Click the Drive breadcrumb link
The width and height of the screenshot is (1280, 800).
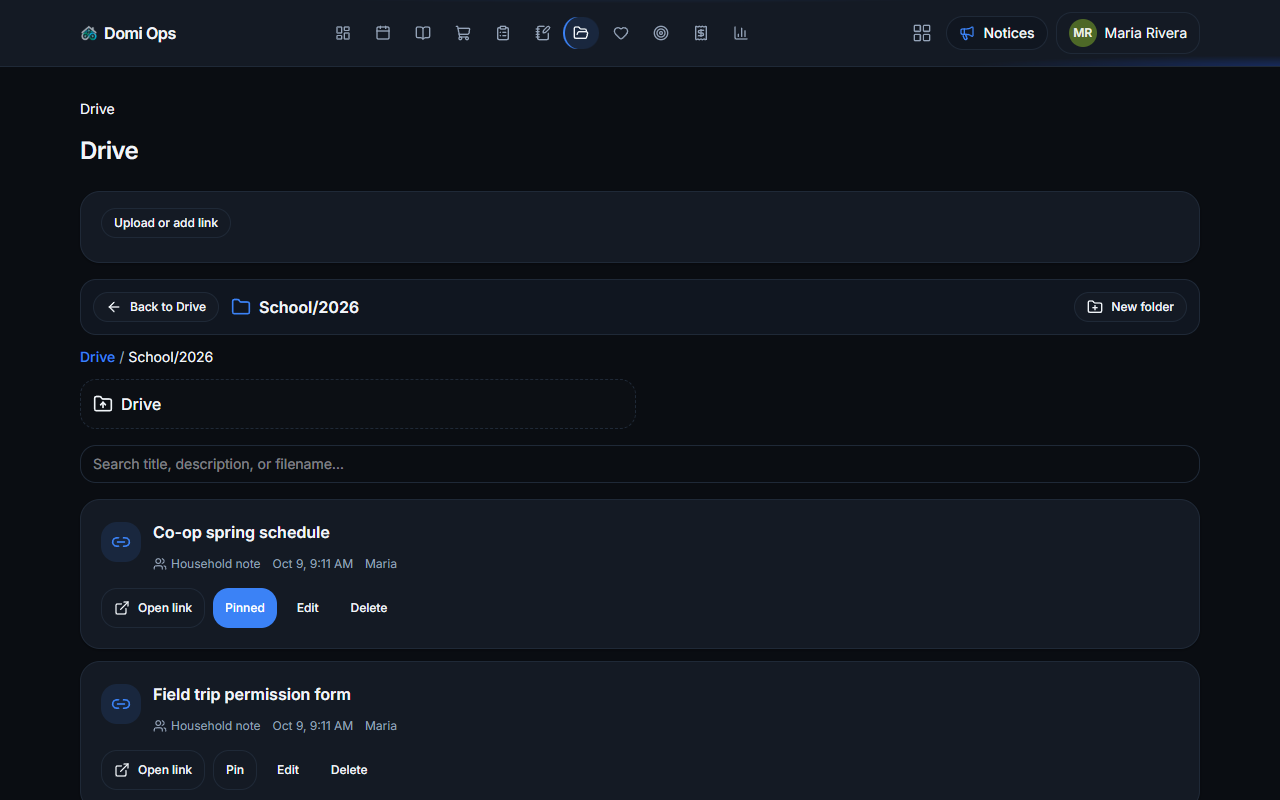(97, 357)
